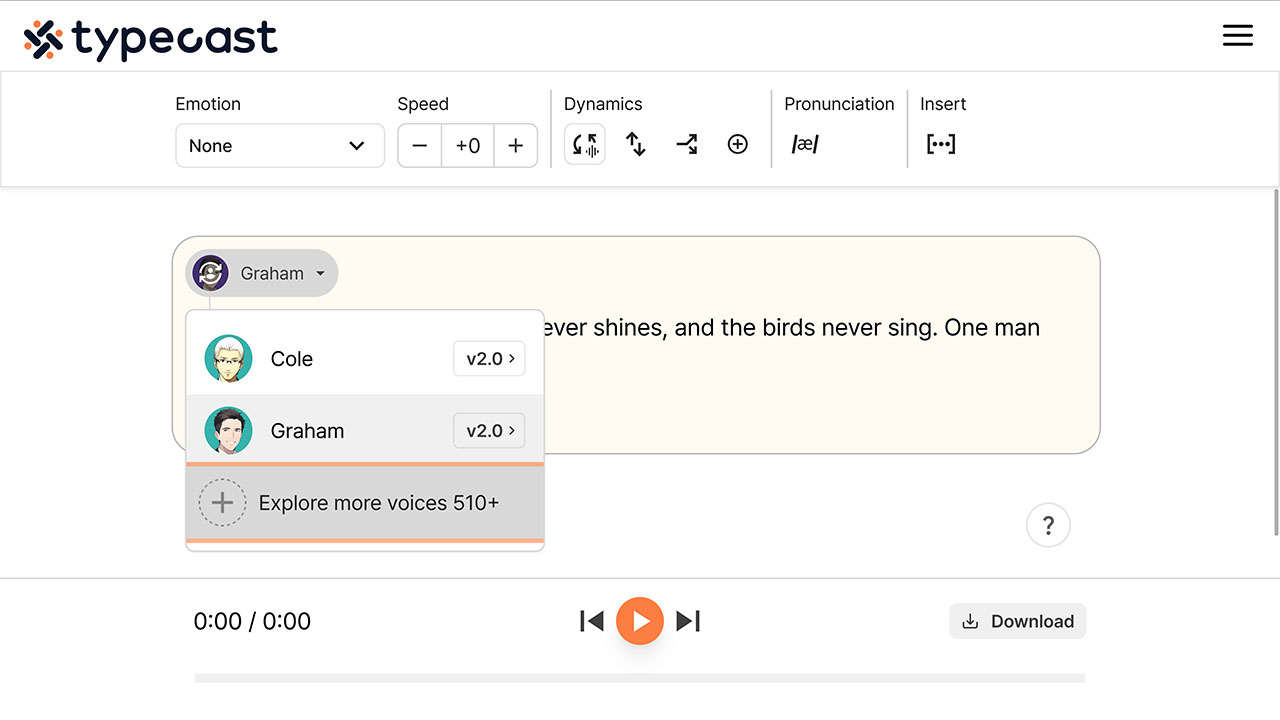Click Cole's avatar thumbnail
Viewport: 1280px width, 720px height.
coord(229,359)
